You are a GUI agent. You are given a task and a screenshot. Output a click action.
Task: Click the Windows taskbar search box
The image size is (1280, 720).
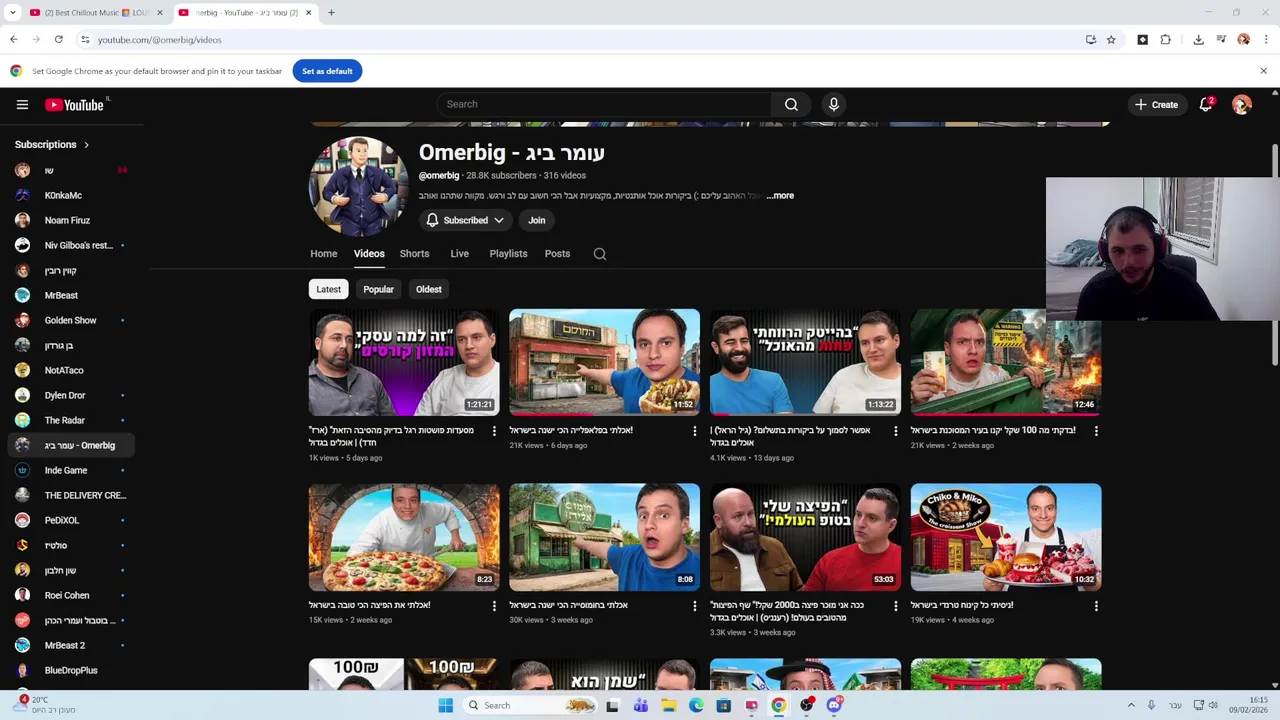(x=529, y=705)
